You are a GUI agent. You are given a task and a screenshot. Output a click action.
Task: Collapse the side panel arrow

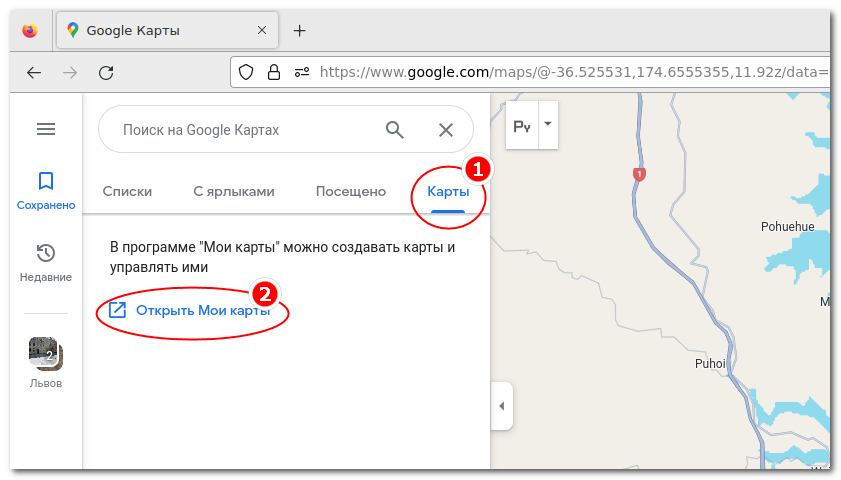tap(501, 406)
